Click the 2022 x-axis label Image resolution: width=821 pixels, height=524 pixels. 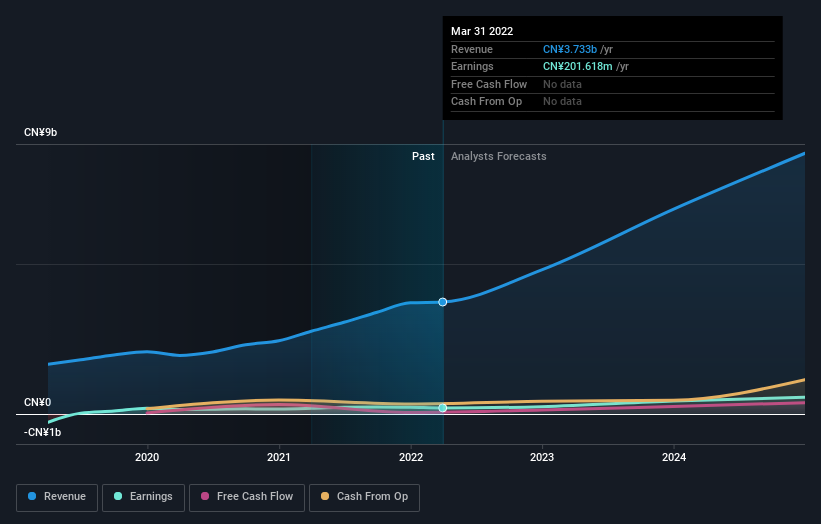(411, 457)
